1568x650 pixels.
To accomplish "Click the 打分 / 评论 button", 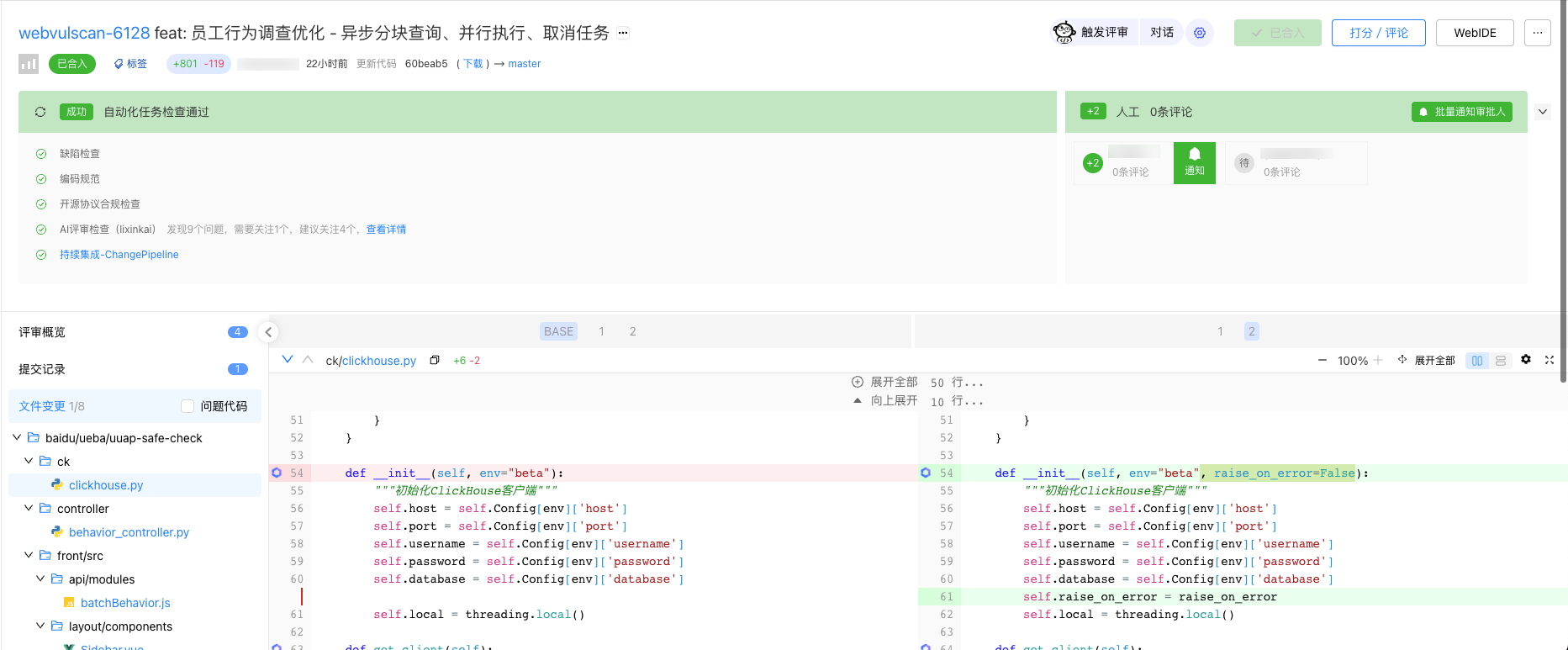I will coord(1379,33).
